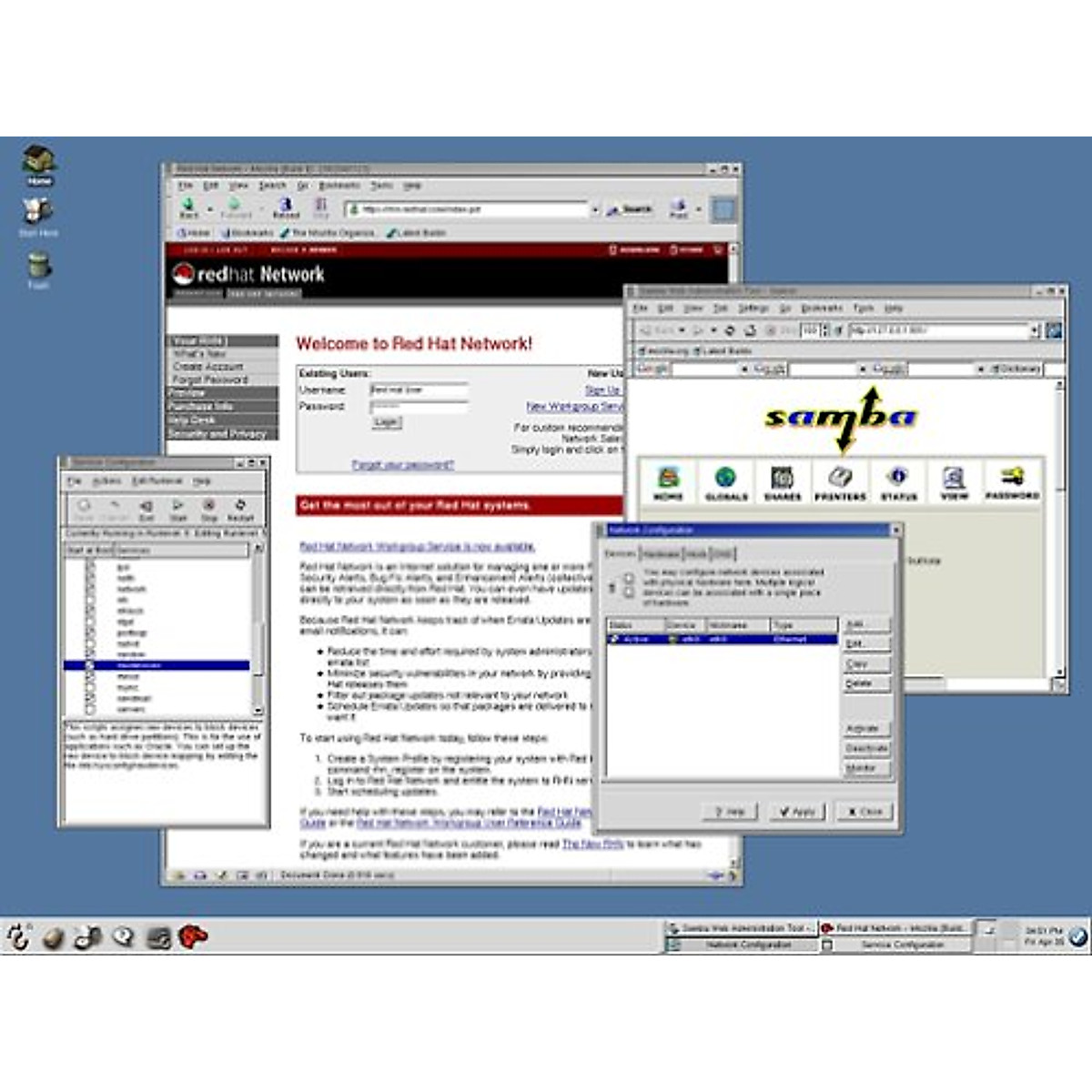Expand the Samba browser address dropdown arrow
This screenshot has height=1092, width=1092.
tap(1035, 331)
